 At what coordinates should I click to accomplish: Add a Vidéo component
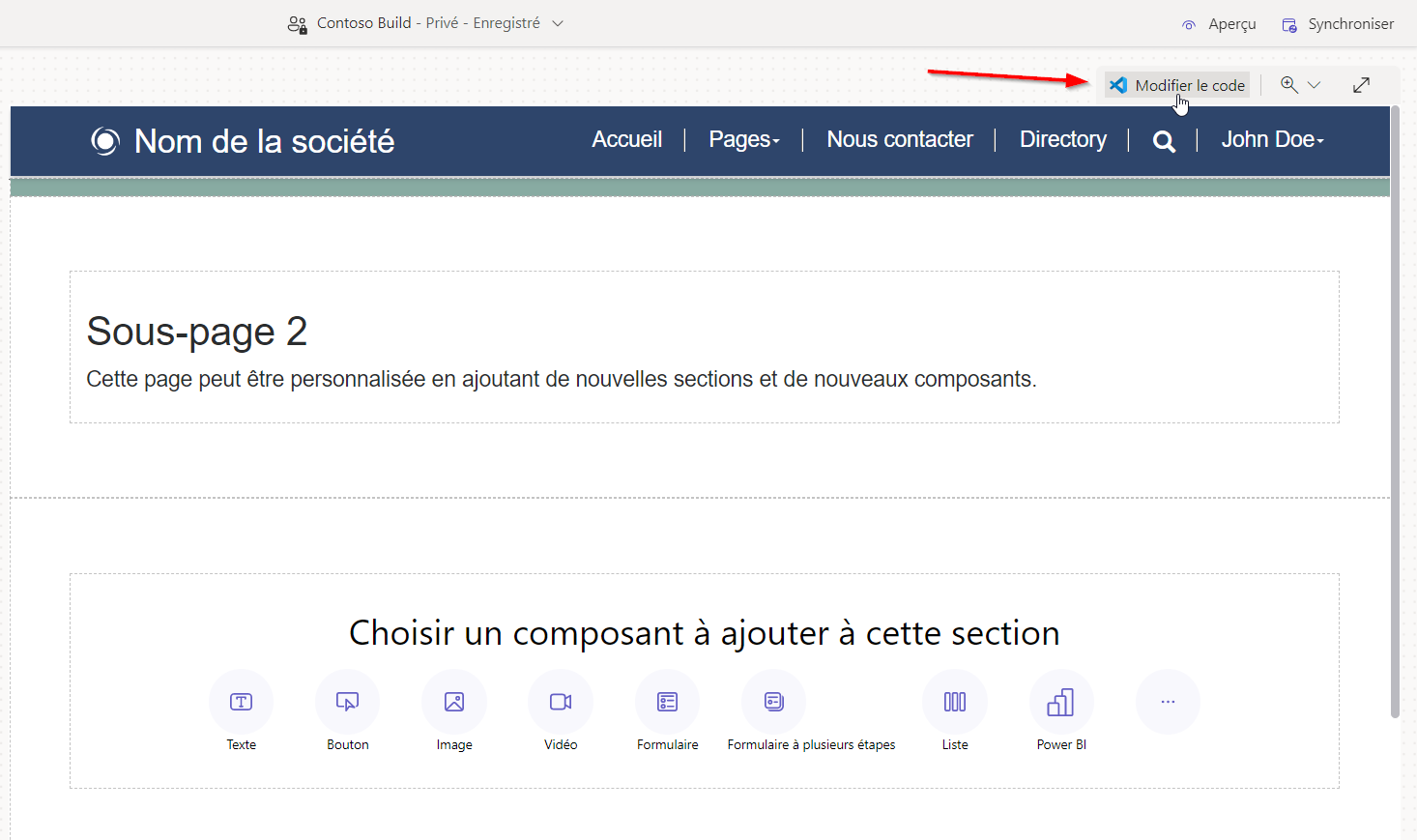(x=561, y=702)
